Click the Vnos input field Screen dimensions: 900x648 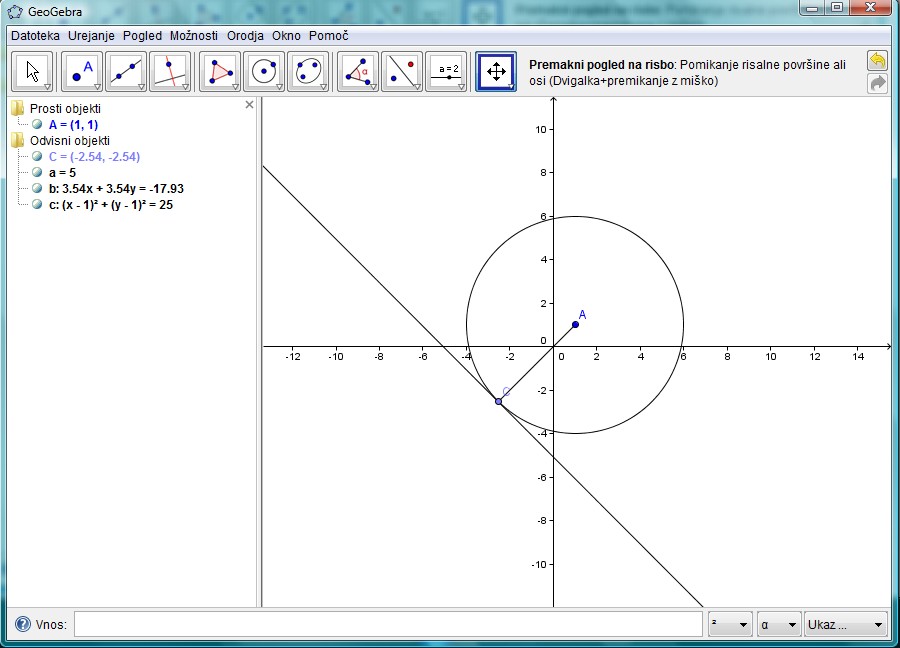click(388, 625)
